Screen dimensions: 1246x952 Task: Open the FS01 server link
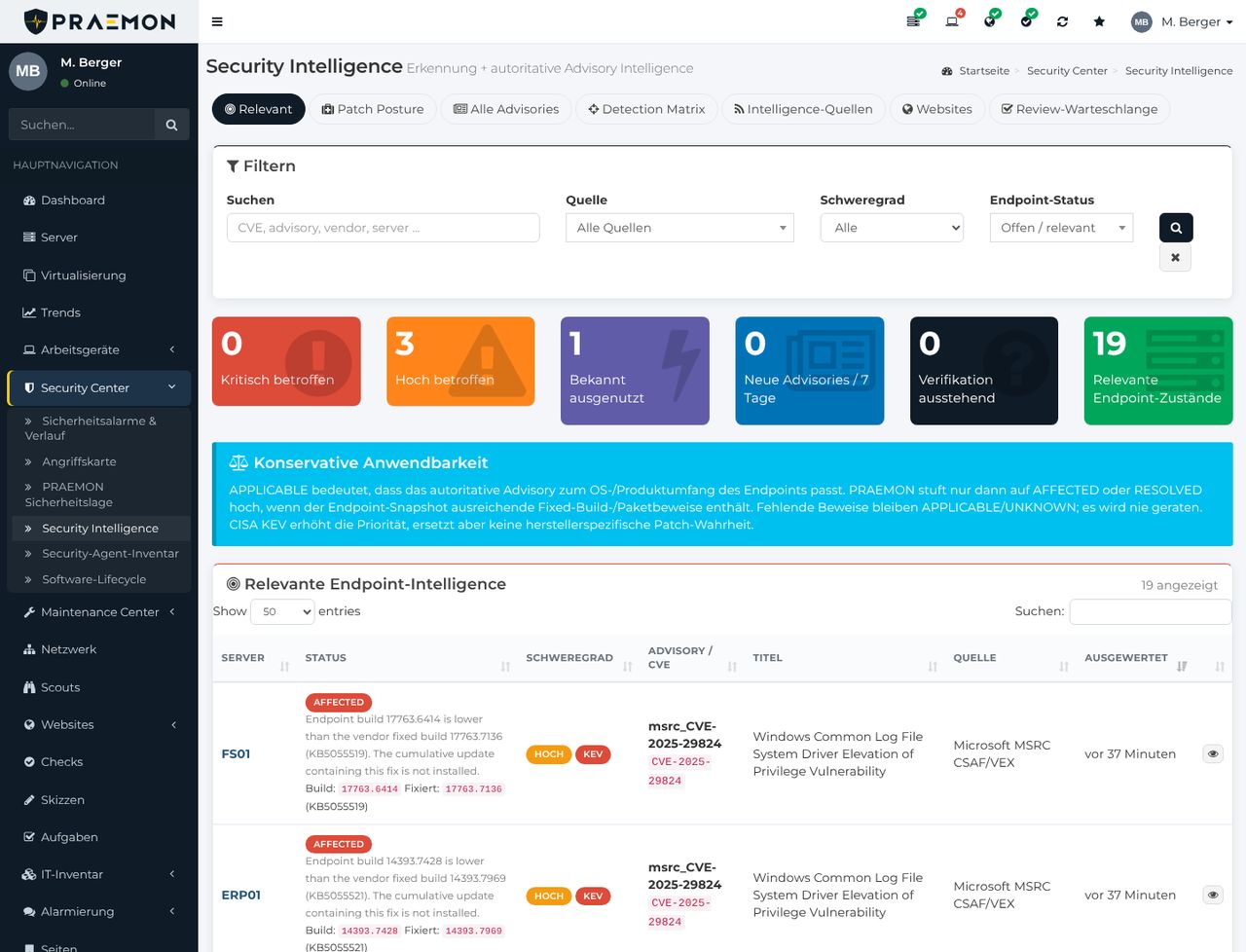(236, 753)
